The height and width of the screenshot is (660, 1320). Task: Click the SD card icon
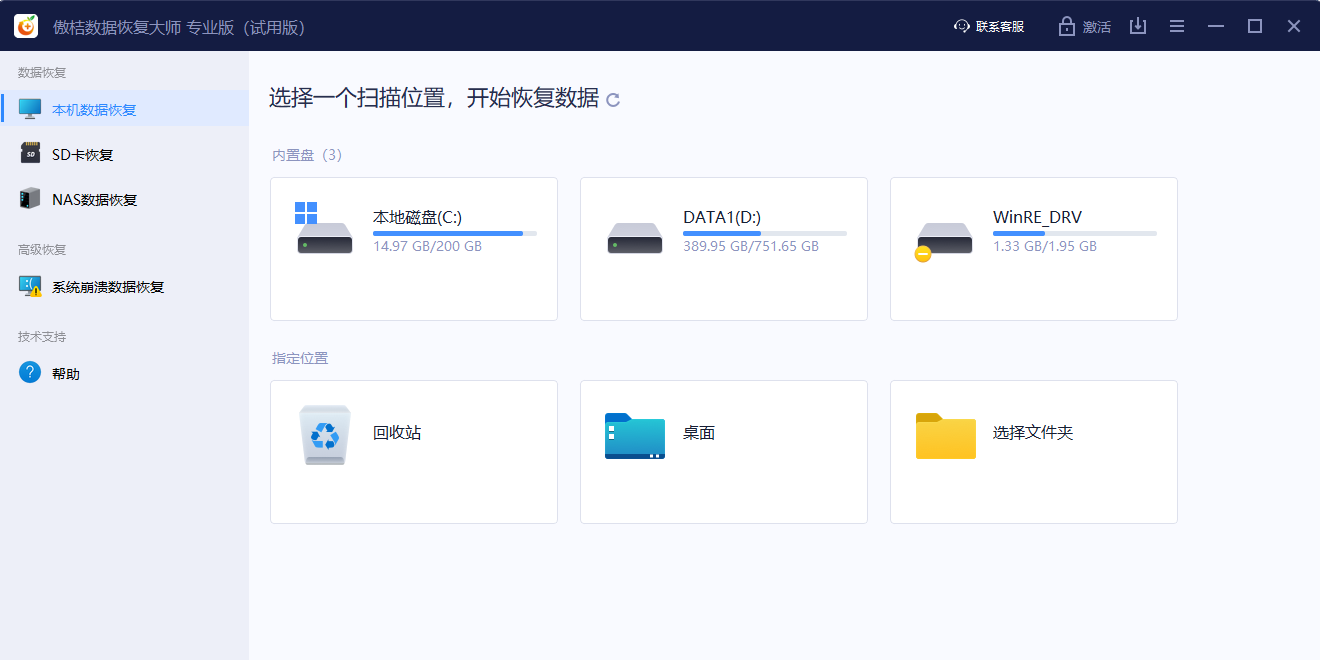pyautogui.click(x=30, y=153)
